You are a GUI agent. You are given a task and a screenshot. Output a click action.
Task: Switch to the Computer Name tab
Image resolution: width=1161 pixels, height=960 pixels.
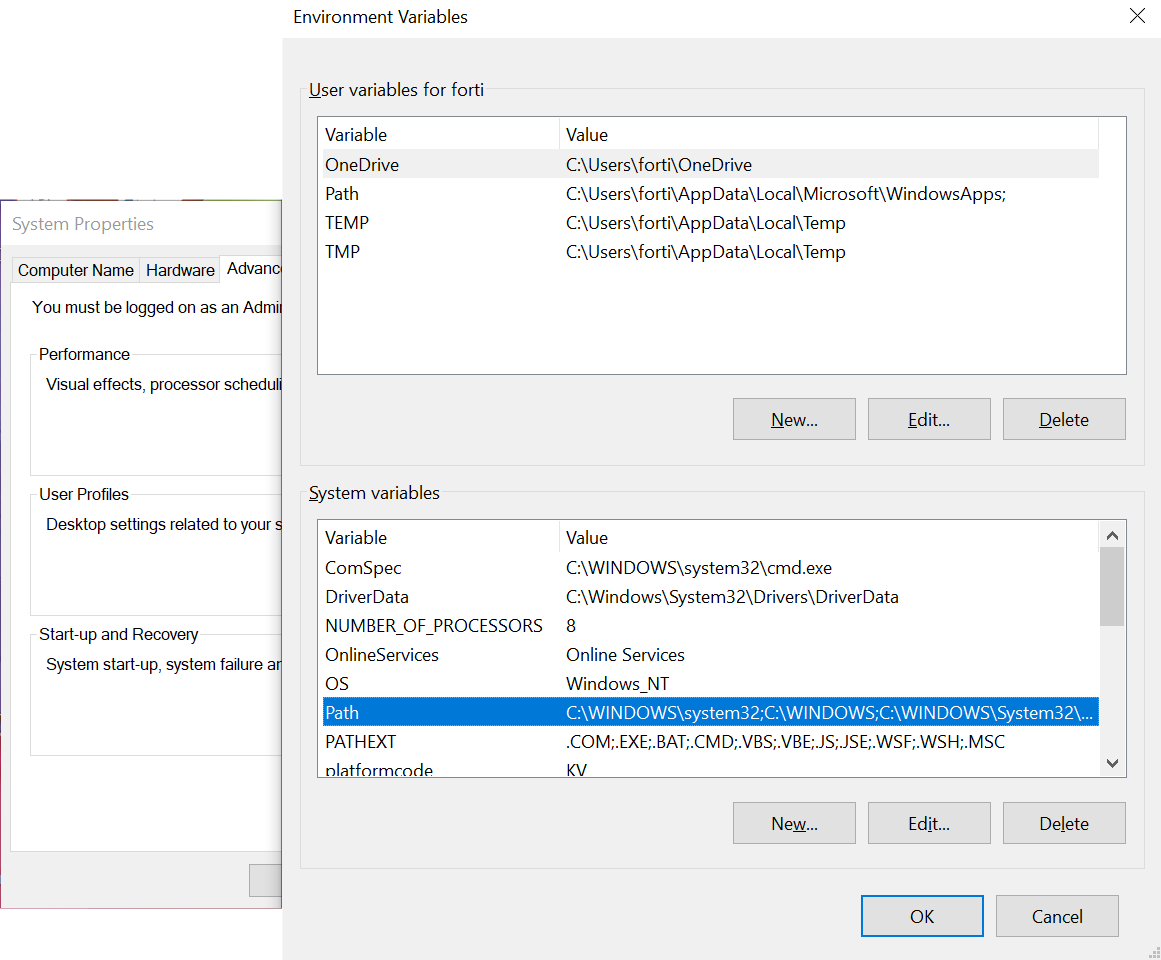(75, 270)
